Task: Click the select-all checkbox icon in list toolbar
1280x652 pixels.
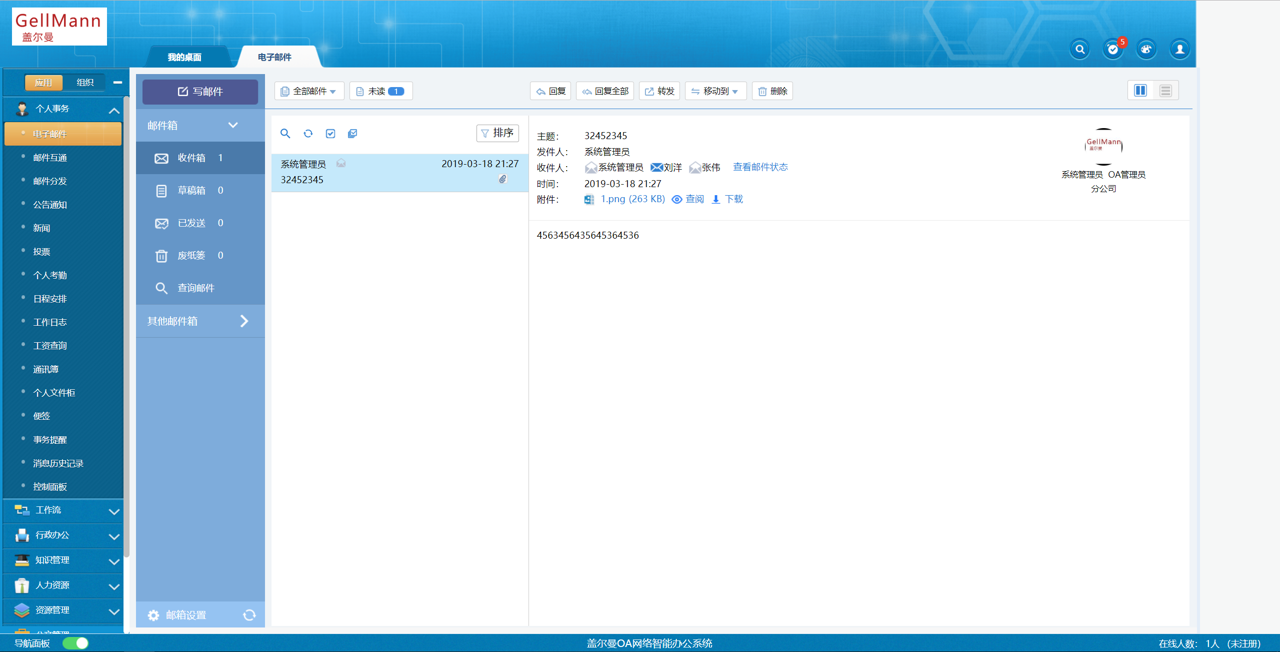Action: 330,134
